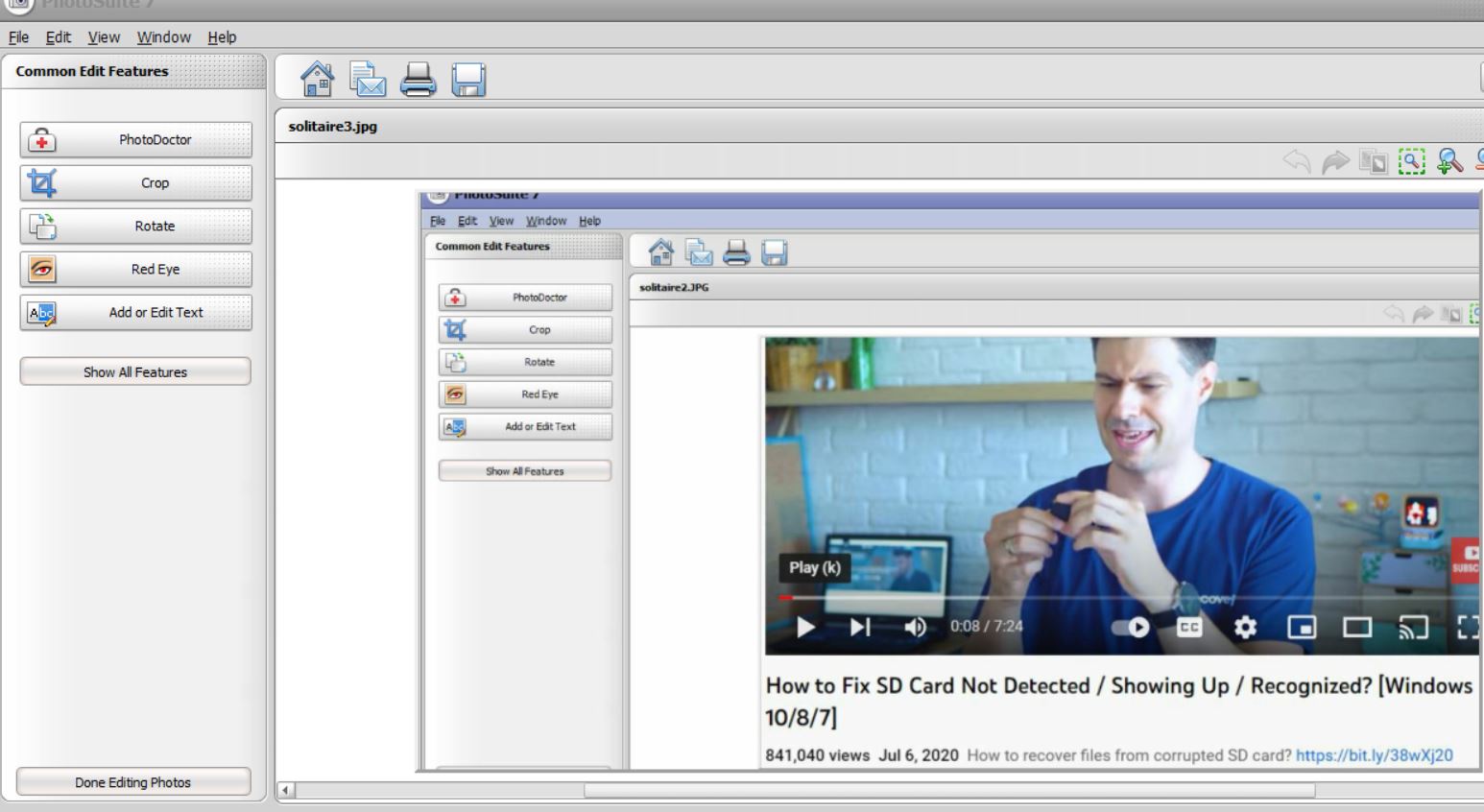Open the View menu in the main window
Image resolution: width=1484 pixels, height=812 pixels.
pos(104,37)
